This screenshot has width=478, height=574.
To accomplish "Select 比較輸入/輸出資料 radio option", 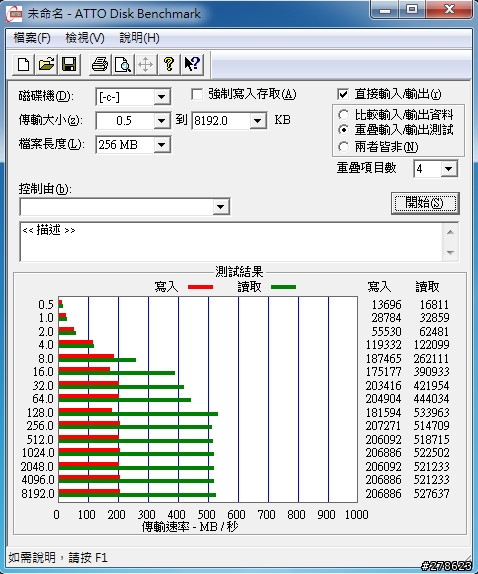I will (x=343, y=115).
